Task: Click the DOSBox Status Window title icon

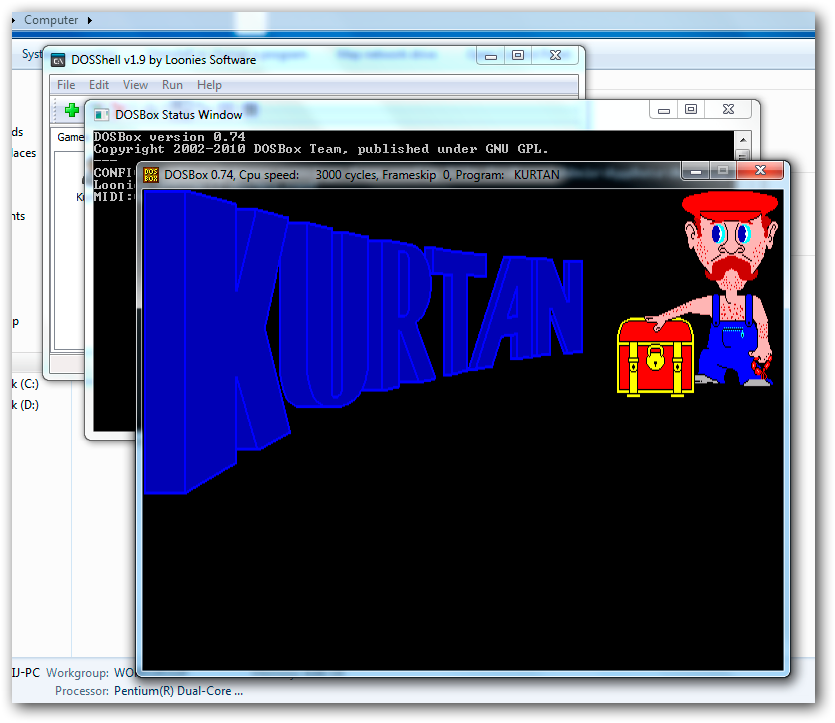Action: point(101,114)
